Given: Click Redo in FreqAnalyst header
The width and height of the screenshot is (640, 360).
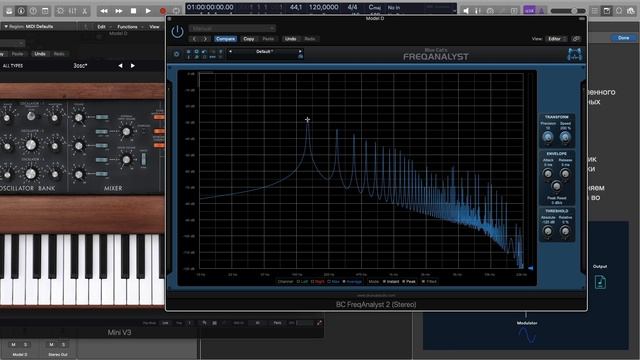Looking at the screenshot, I should click(x=310, y=39).
